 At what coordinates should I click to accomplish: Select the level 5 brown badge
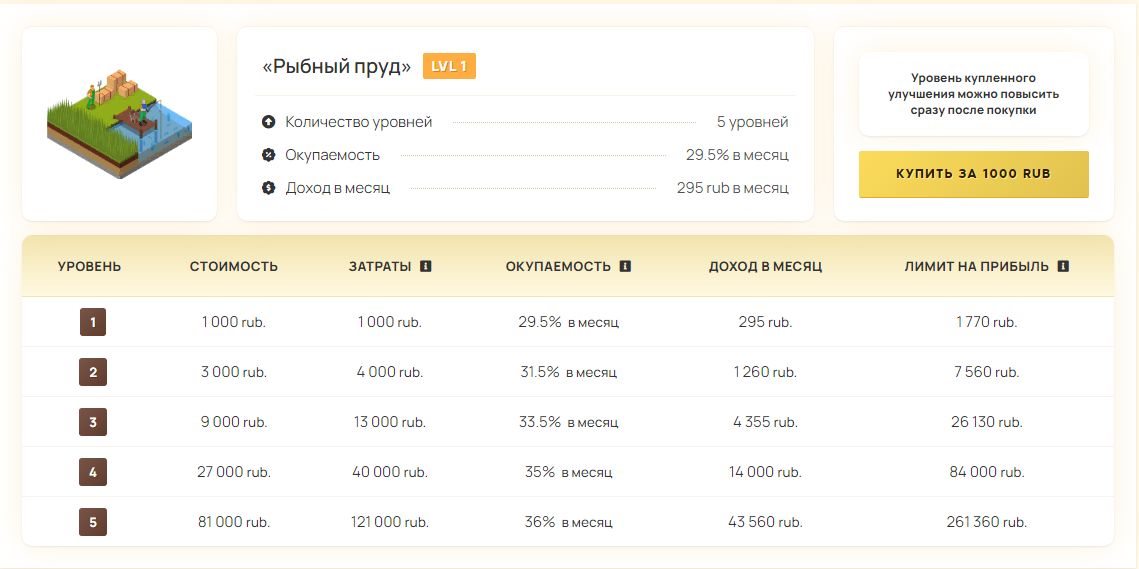tap(93, 522)
